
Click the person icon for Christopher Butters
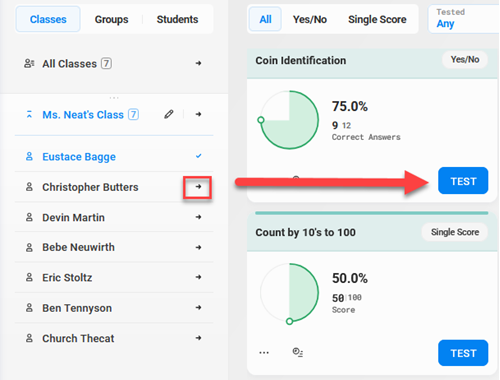point(29,187)
